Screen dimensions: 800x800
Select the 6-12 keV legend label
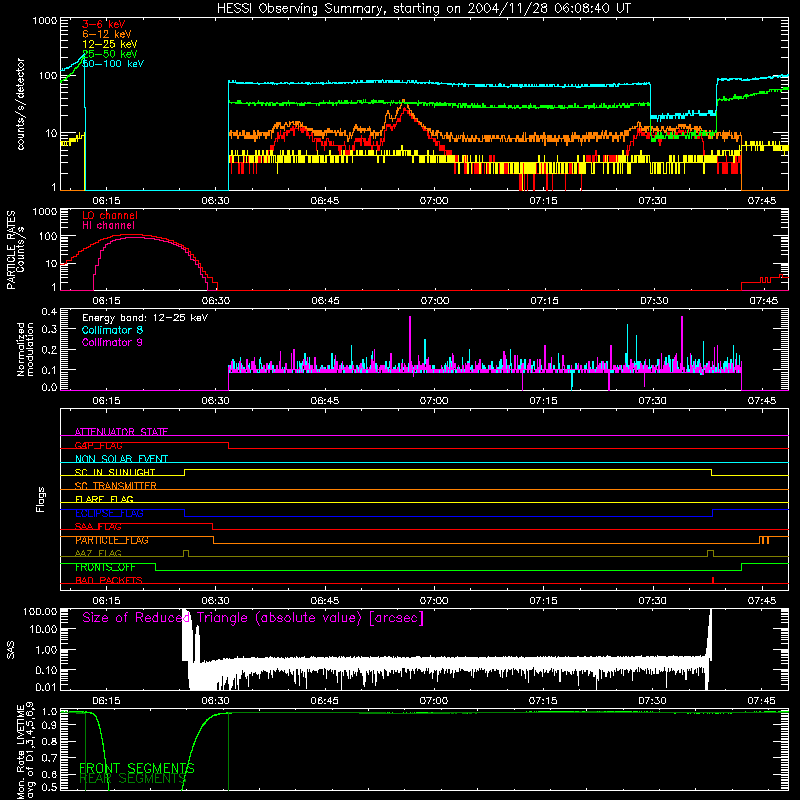(x=107, y=34)
